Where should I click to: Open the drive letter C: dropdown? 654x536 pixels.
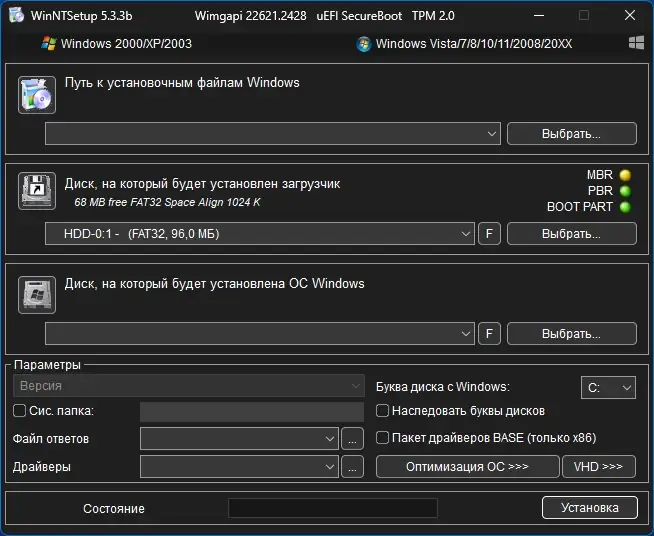pyautogui.click(x=608, y=388)
